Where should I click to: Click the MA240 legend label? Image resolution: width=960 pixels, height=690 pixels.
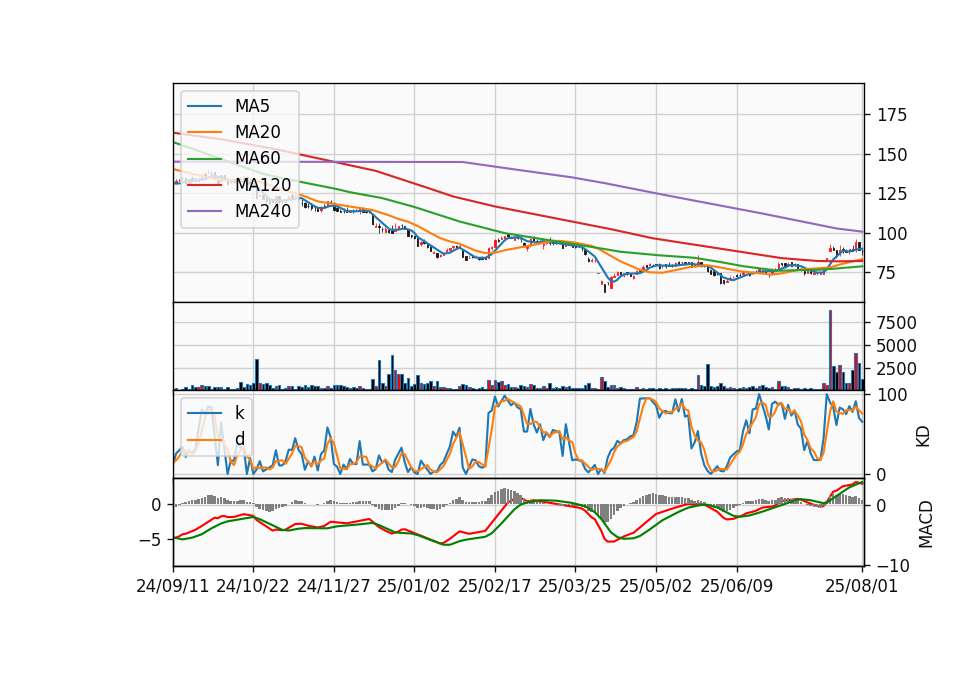pos(263,211)
